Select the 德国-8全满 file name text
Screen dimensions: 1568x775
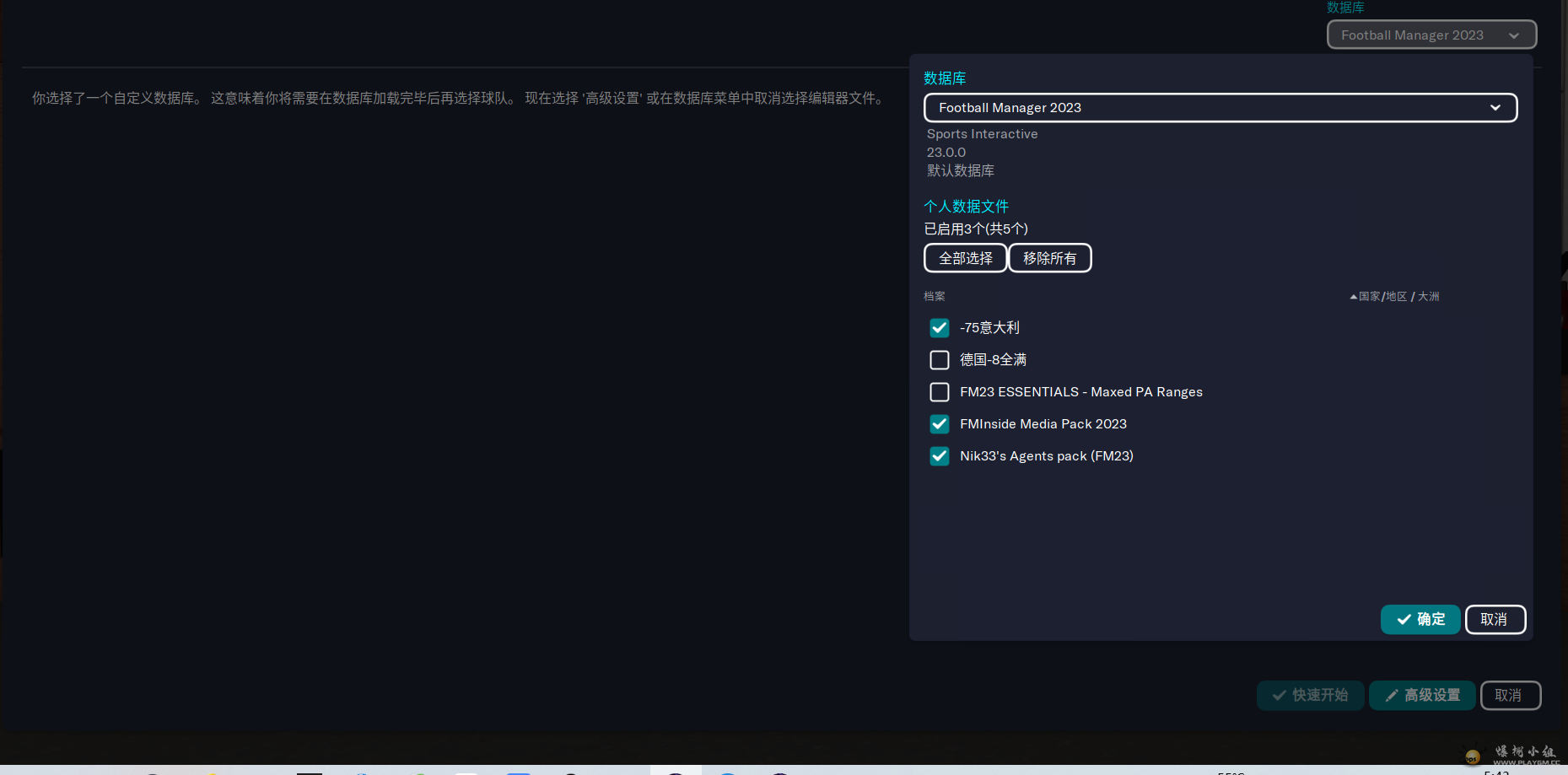point(993,360)
